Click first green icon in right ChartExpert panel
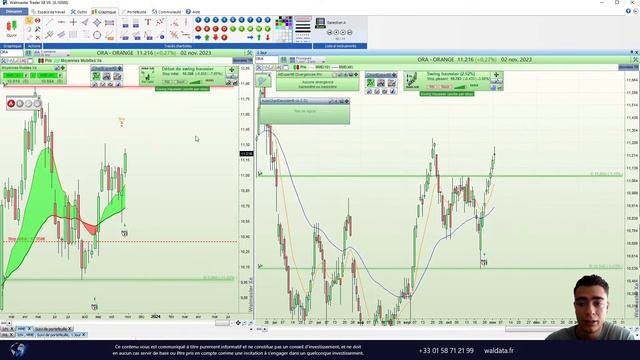Screen dimensions: 640x360 click(370, 83)
